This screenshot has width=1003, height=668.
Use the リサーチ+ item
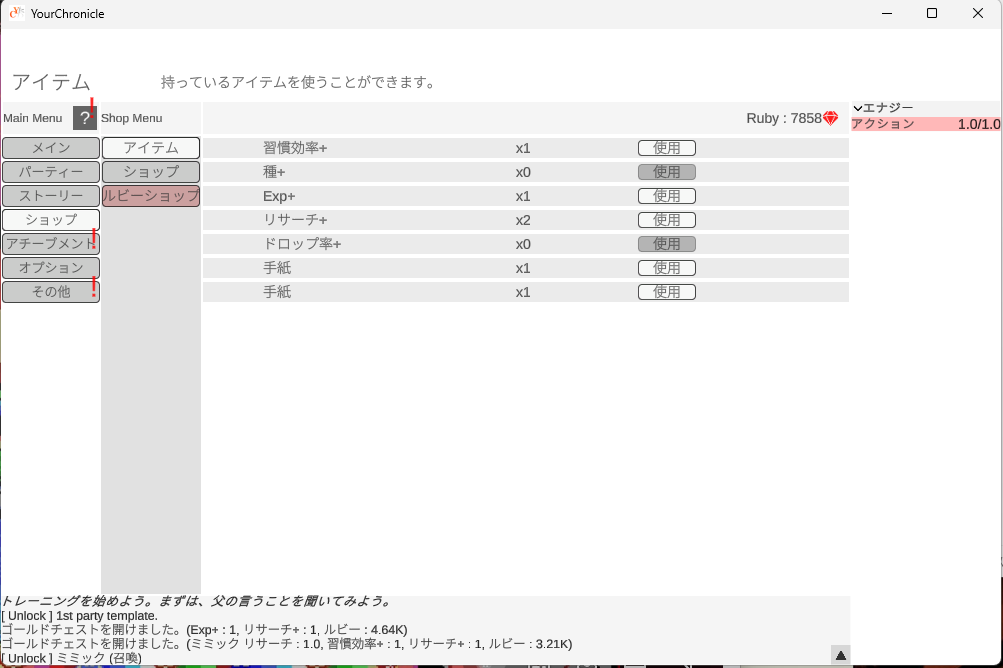pos(666,220)
